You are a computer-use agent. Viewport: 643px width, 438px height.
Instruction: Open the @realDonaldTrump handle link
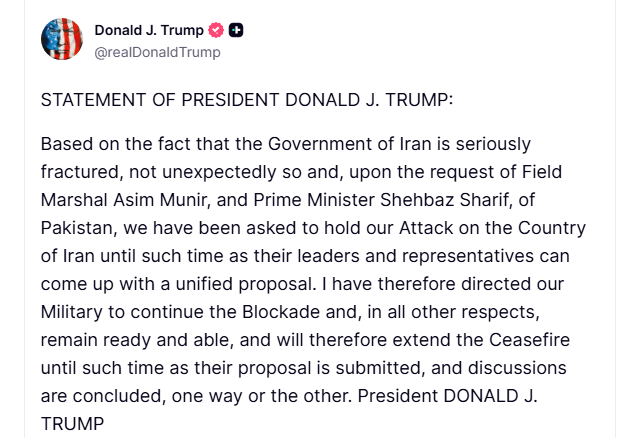tap(157, 51)
